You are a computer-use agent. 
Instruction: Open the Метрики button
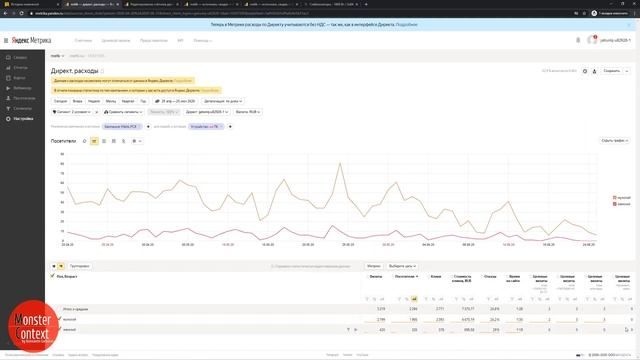[x=374, y=266]
